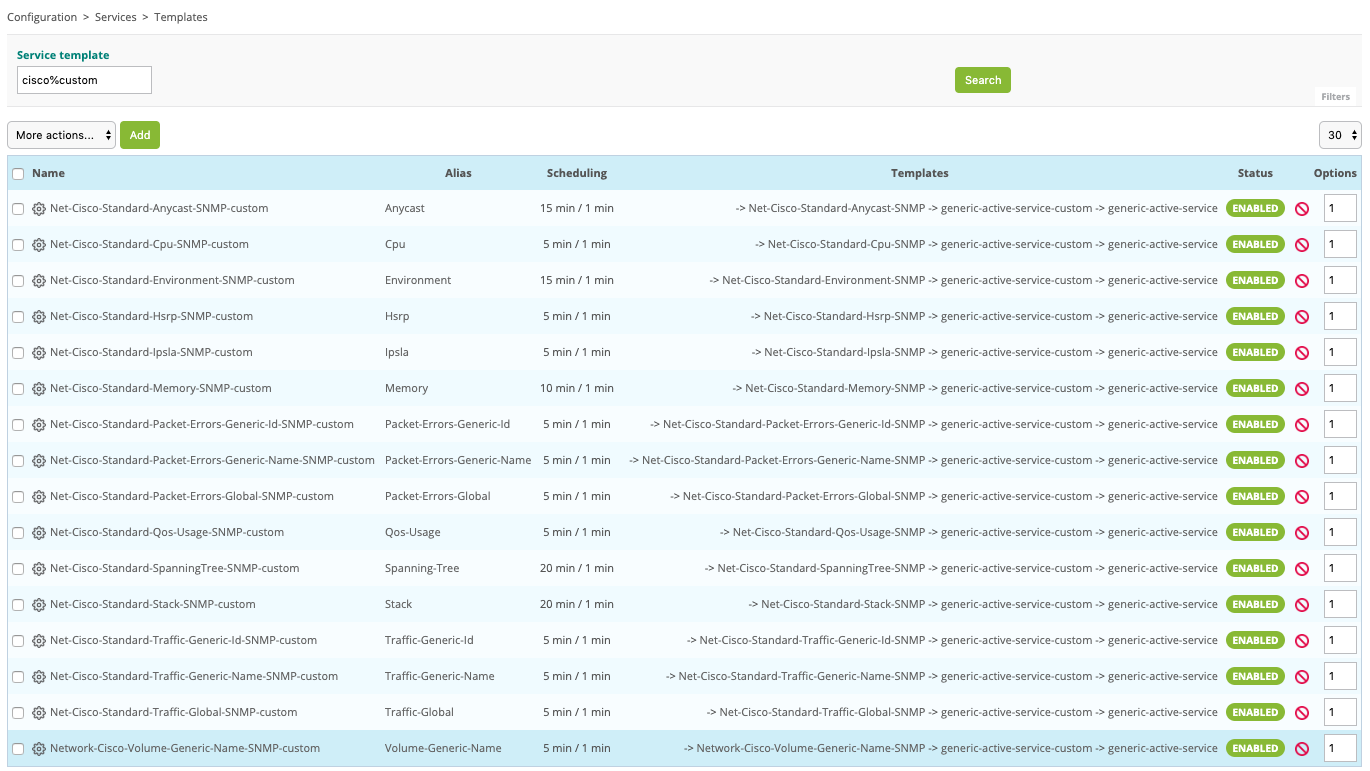This screenshot has height=771, width=1370.
Task: Click gear icon for Qos-Usage-SNMP-custom row
Action: 39,532
